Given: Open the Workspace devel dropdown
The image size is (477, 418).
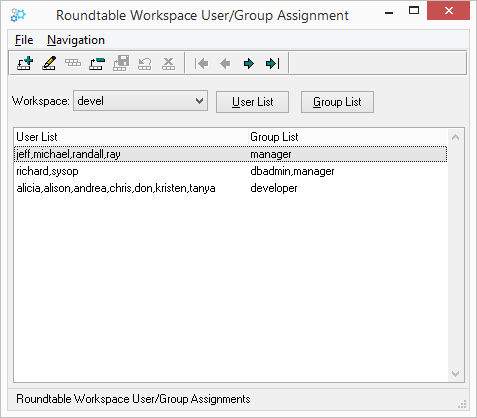Looking at the screenshot, I should coord(140,101).
